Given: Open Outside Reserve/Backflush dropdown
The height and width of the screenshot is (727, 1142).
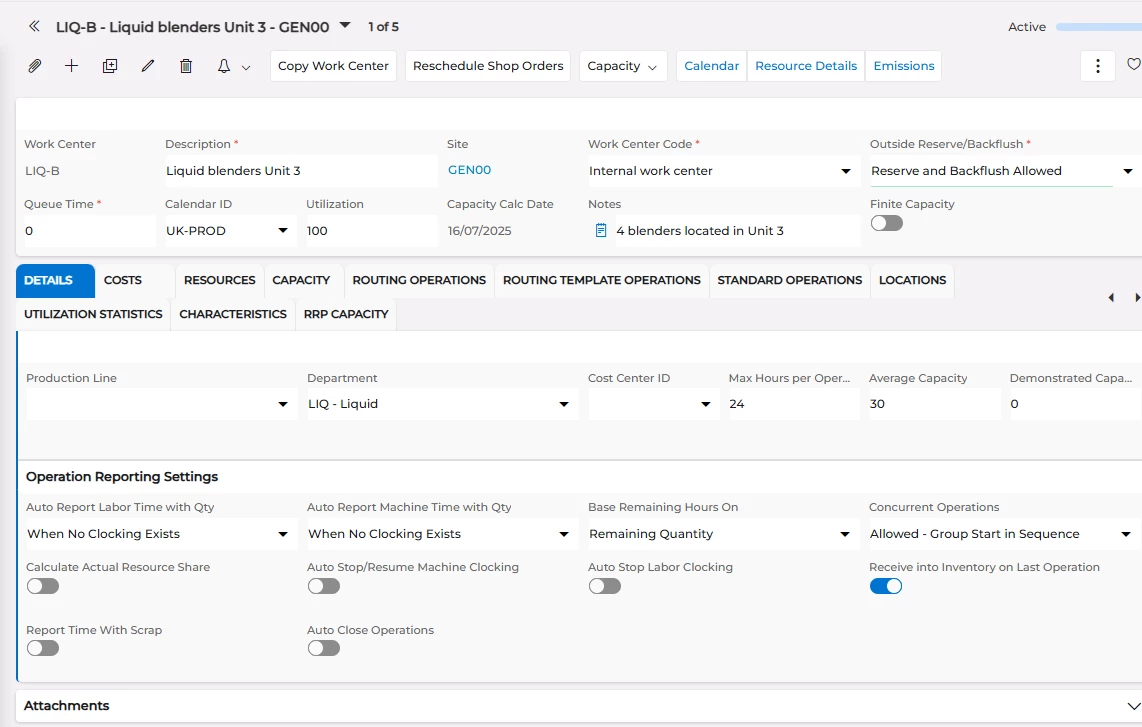Looking at the screenshot, I should 1127,172.
